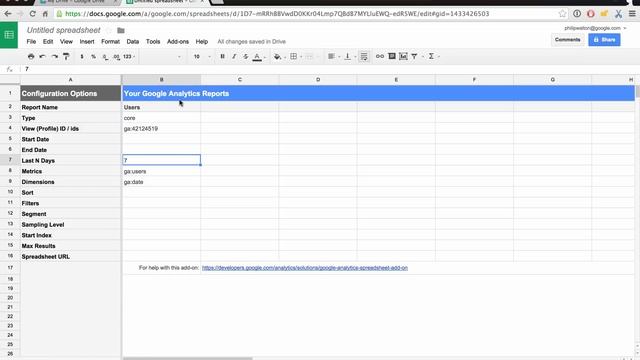
Task: Select cell containing ga:date
Action: 161,182
